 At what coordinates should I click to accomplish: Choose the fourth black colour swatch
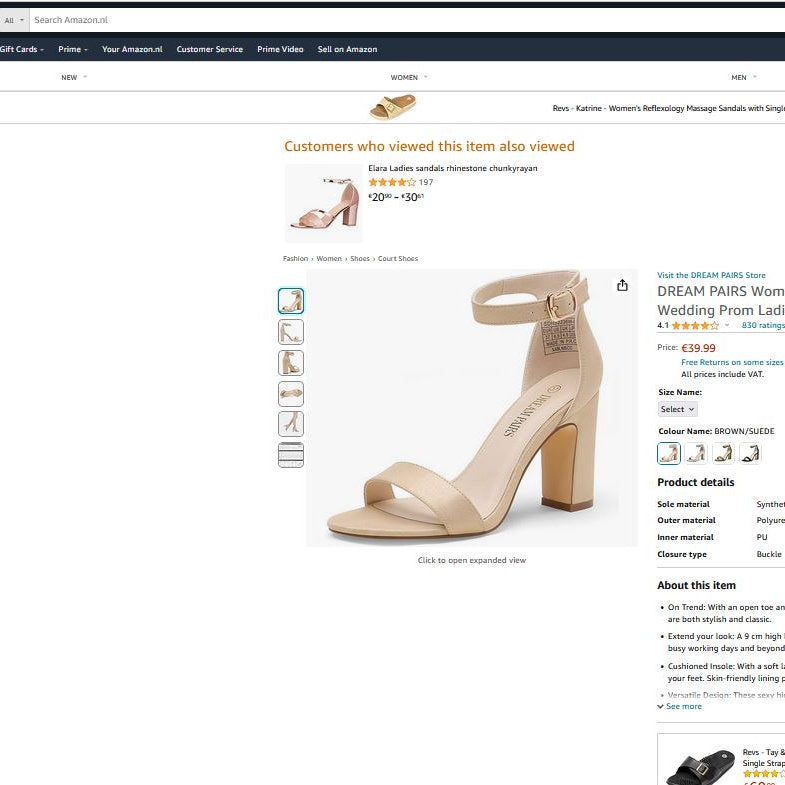(750, 454)
